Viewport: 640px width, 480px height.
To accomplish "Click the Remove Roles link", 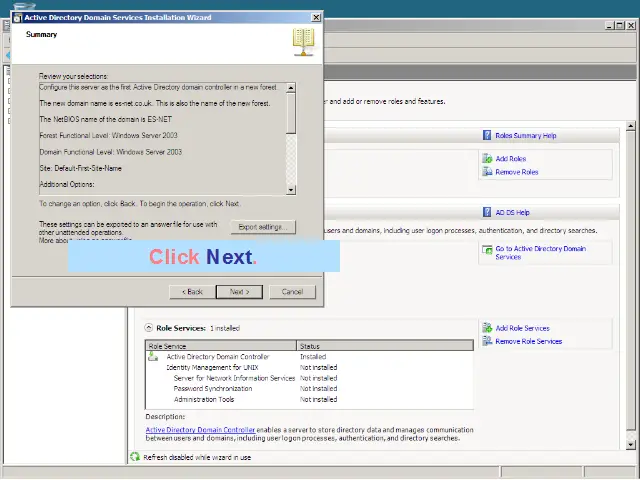I will [517, 172].
